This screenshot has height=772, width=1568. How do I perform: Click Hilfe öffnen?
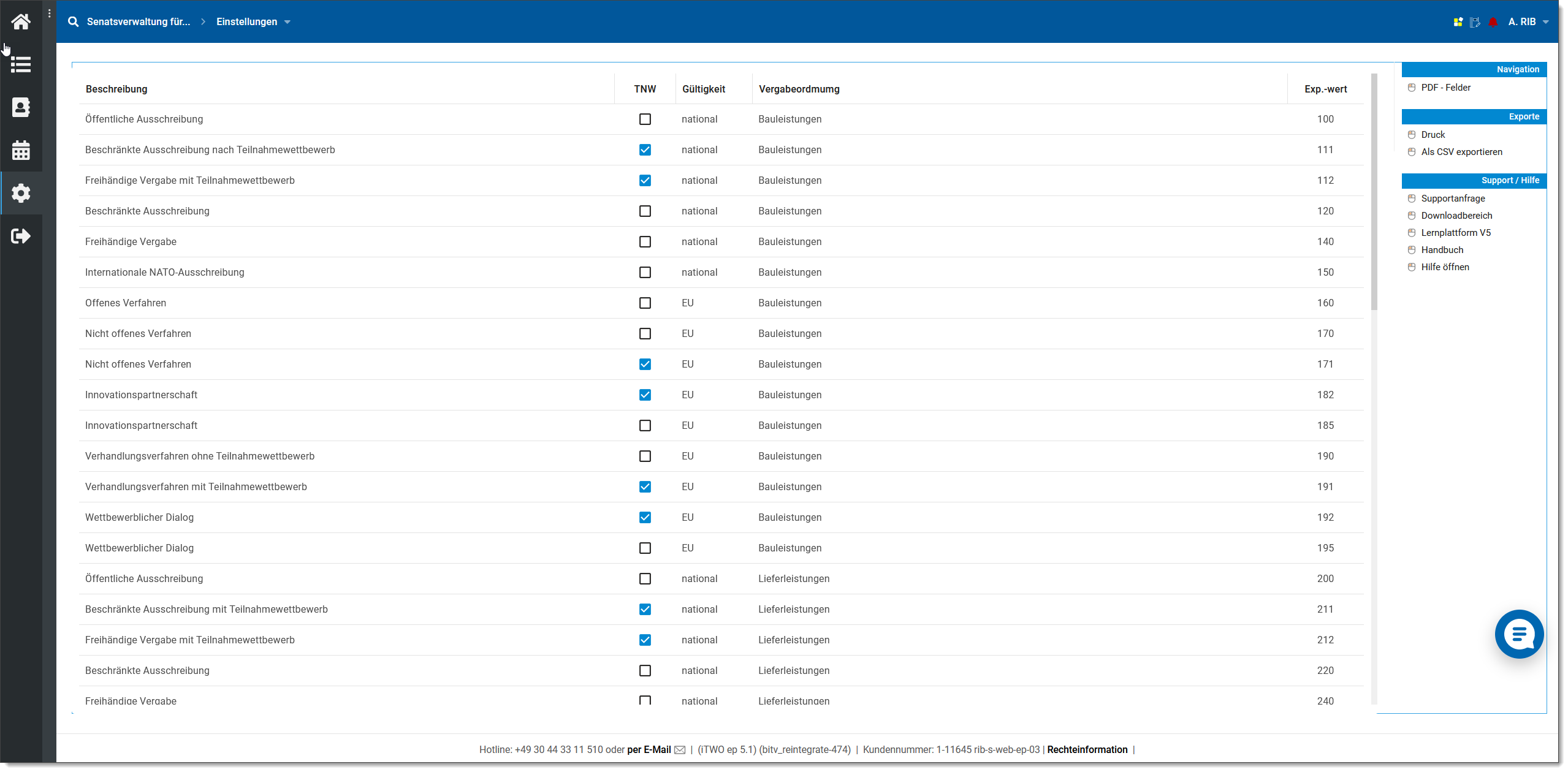tap(1445, 267)
